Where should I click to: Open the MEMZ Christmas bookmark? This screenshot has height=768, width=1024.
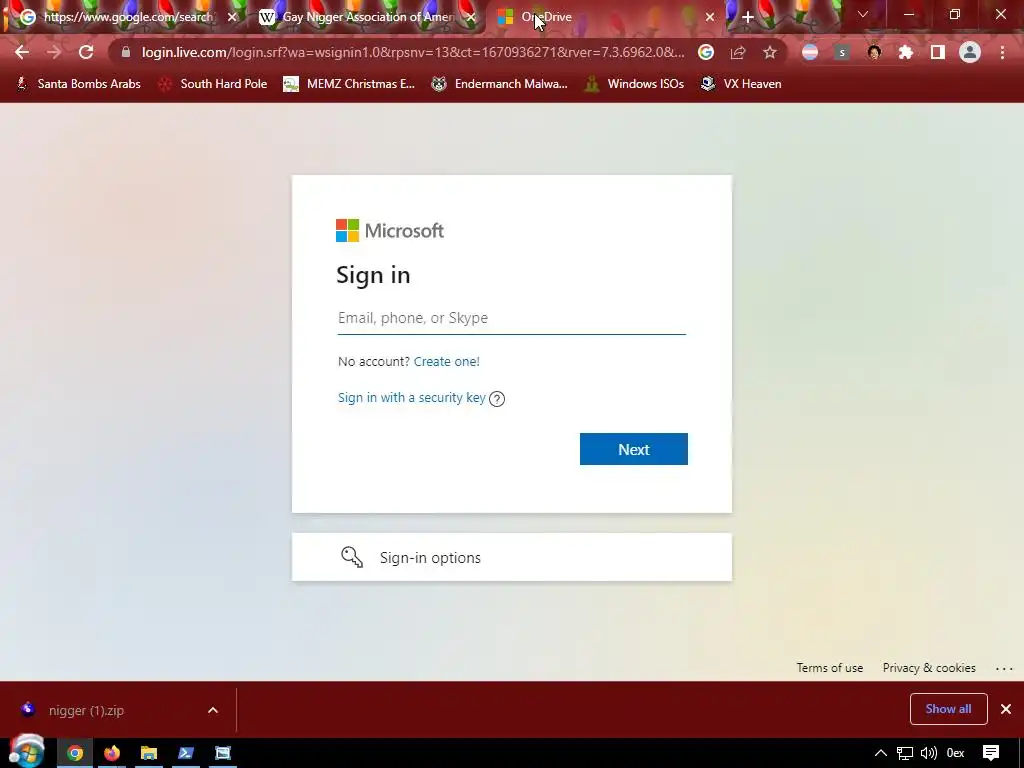[349, 84]
